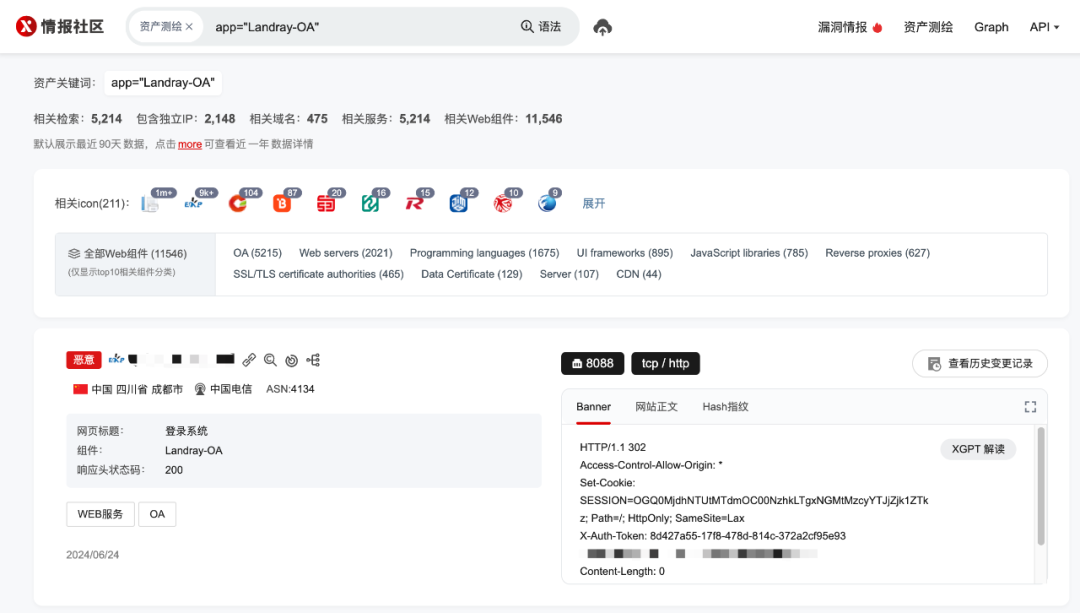1080x613 pixels.
Task: Select the globe icon with 9 badge
Action: 547,203
